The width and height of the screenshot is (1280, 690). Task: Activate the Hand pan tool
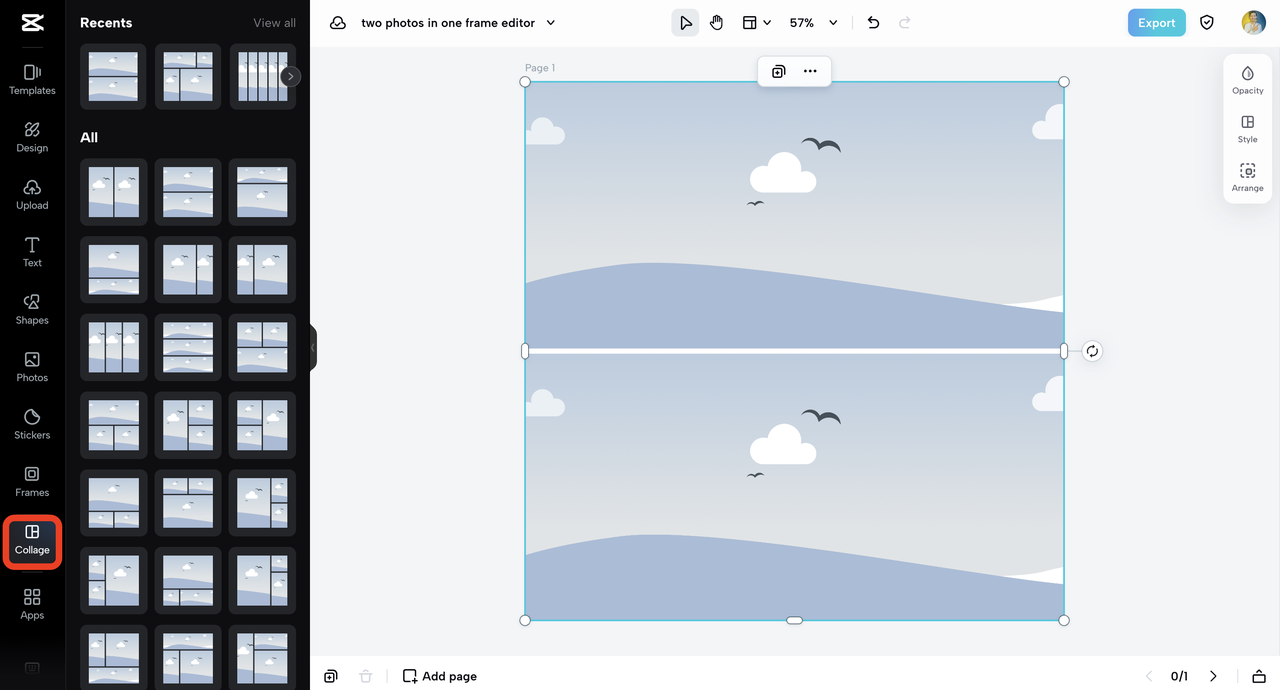tap(716, 23)
